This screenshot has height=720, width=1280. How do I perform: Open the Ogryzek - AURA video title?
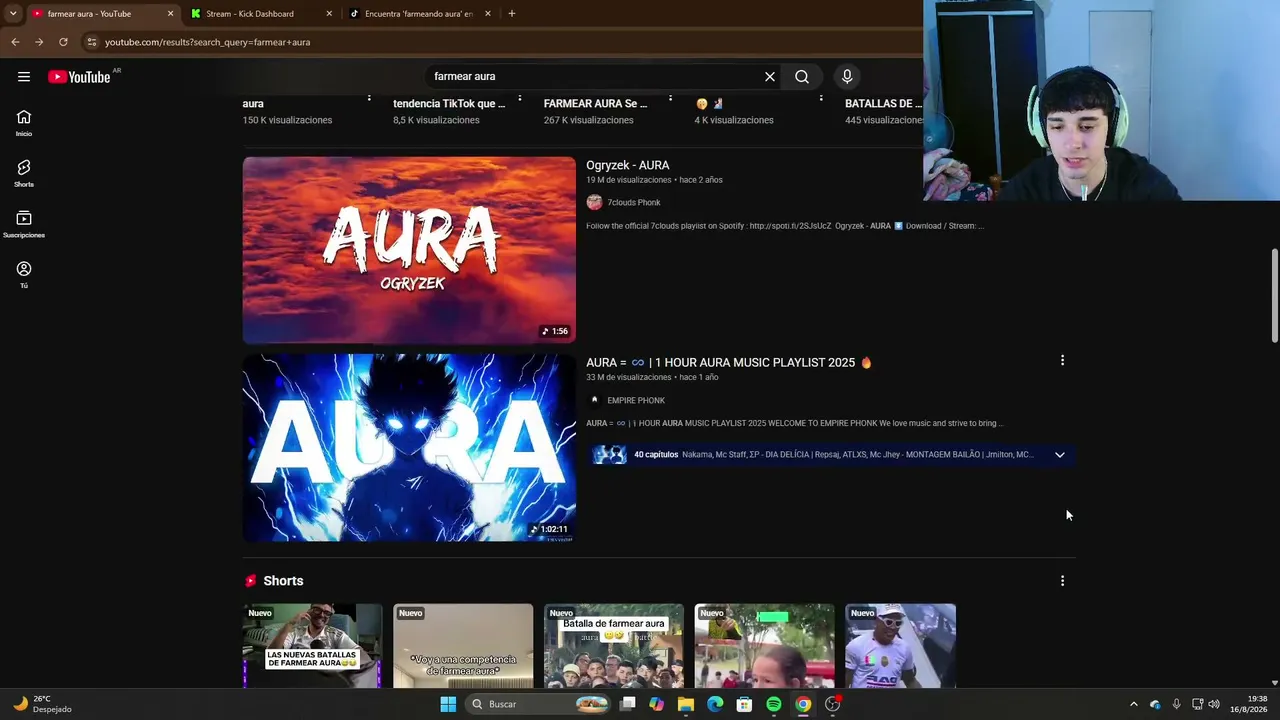click(x=628, y=165)
